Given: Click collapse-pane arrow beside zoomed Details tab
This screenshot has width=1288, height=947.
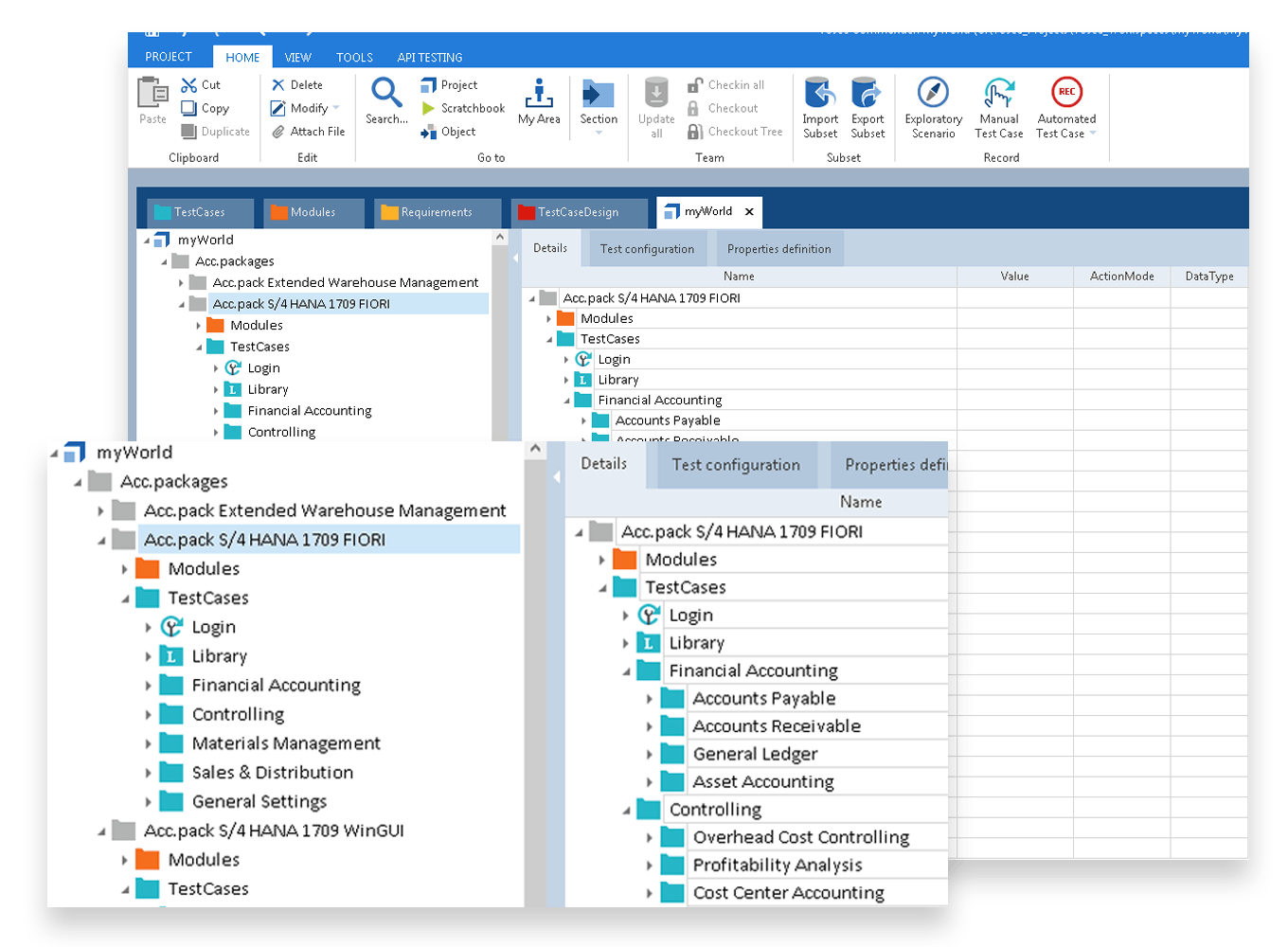Looking at the screenshot, I should click(557, 476).
